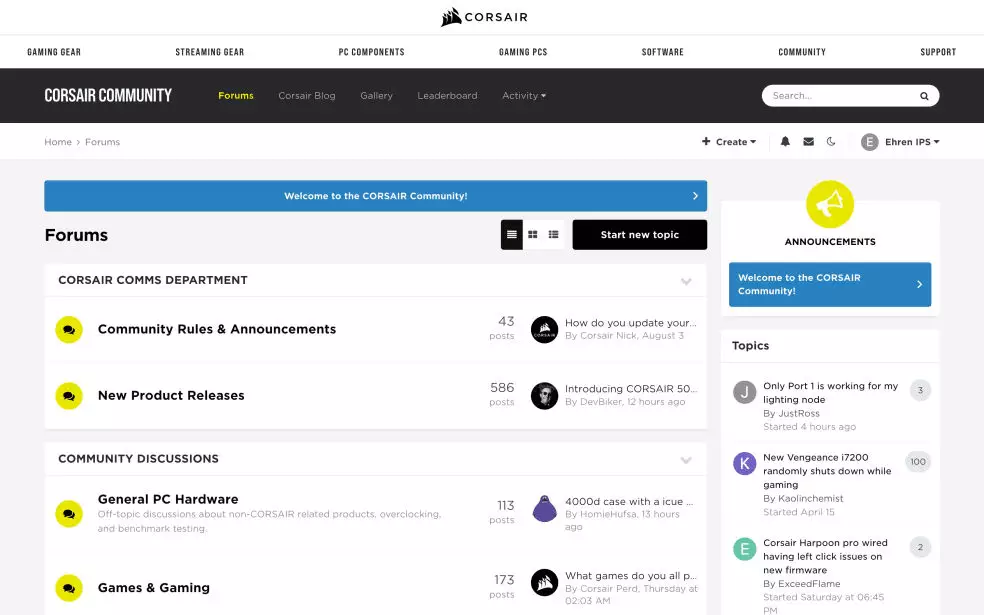Viewport: 984px width, 615px height.
Task: Click the 3 replies badge on JustRoss topic
Action: point(920,390)
